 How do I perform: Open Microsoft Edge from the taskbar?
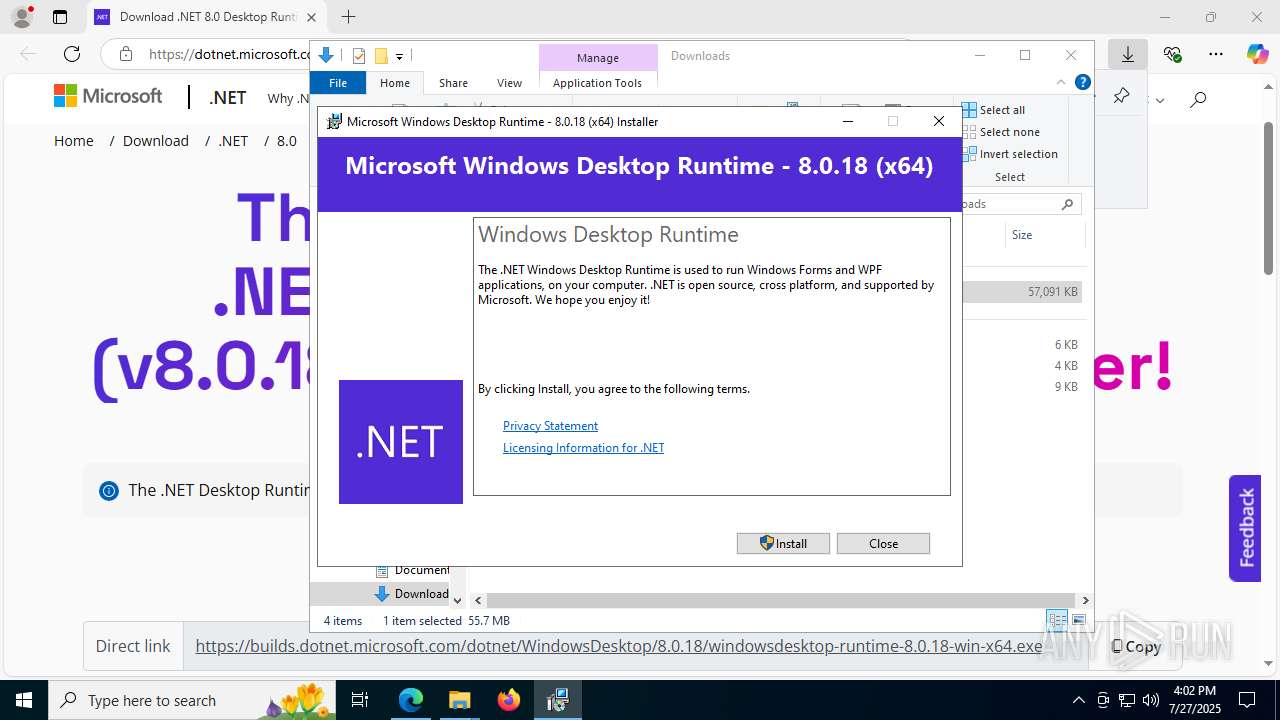coord(411,700)
